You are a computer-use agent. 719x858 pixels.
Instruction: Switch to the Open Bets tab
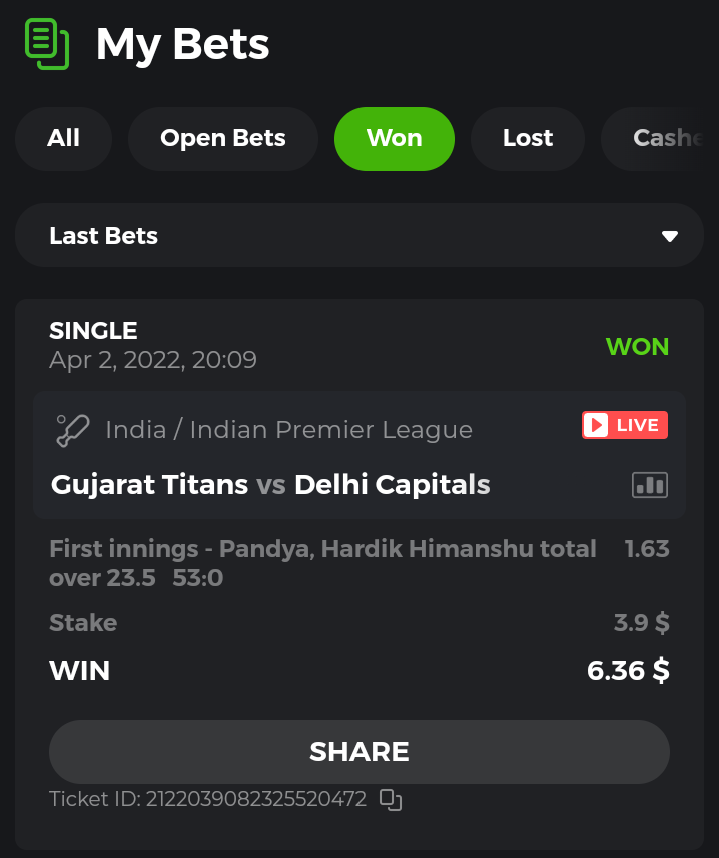pyautogui.click(x=223, y=138)
